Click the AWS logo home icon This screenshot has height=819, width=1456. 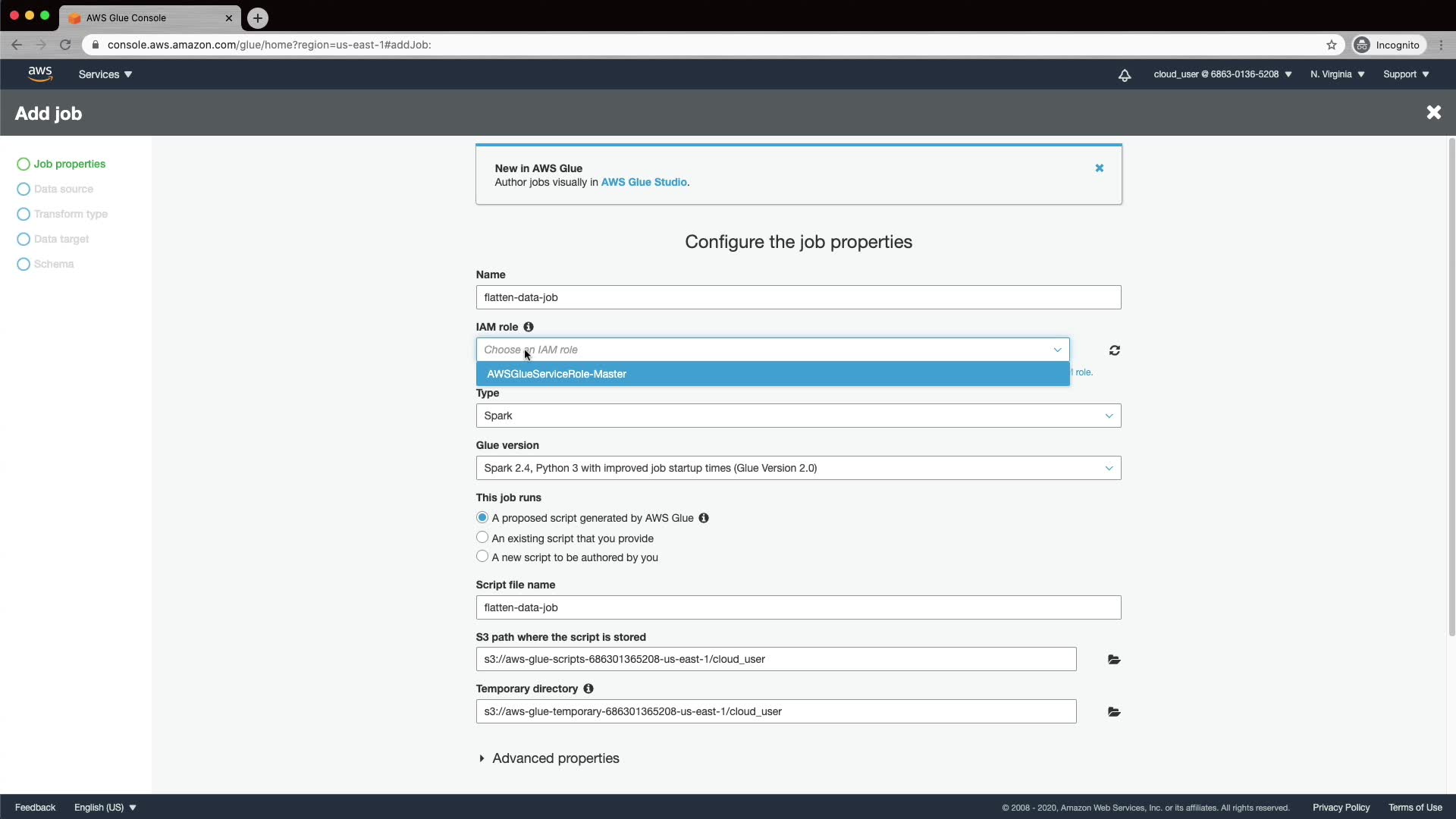(x=40, y=74)
